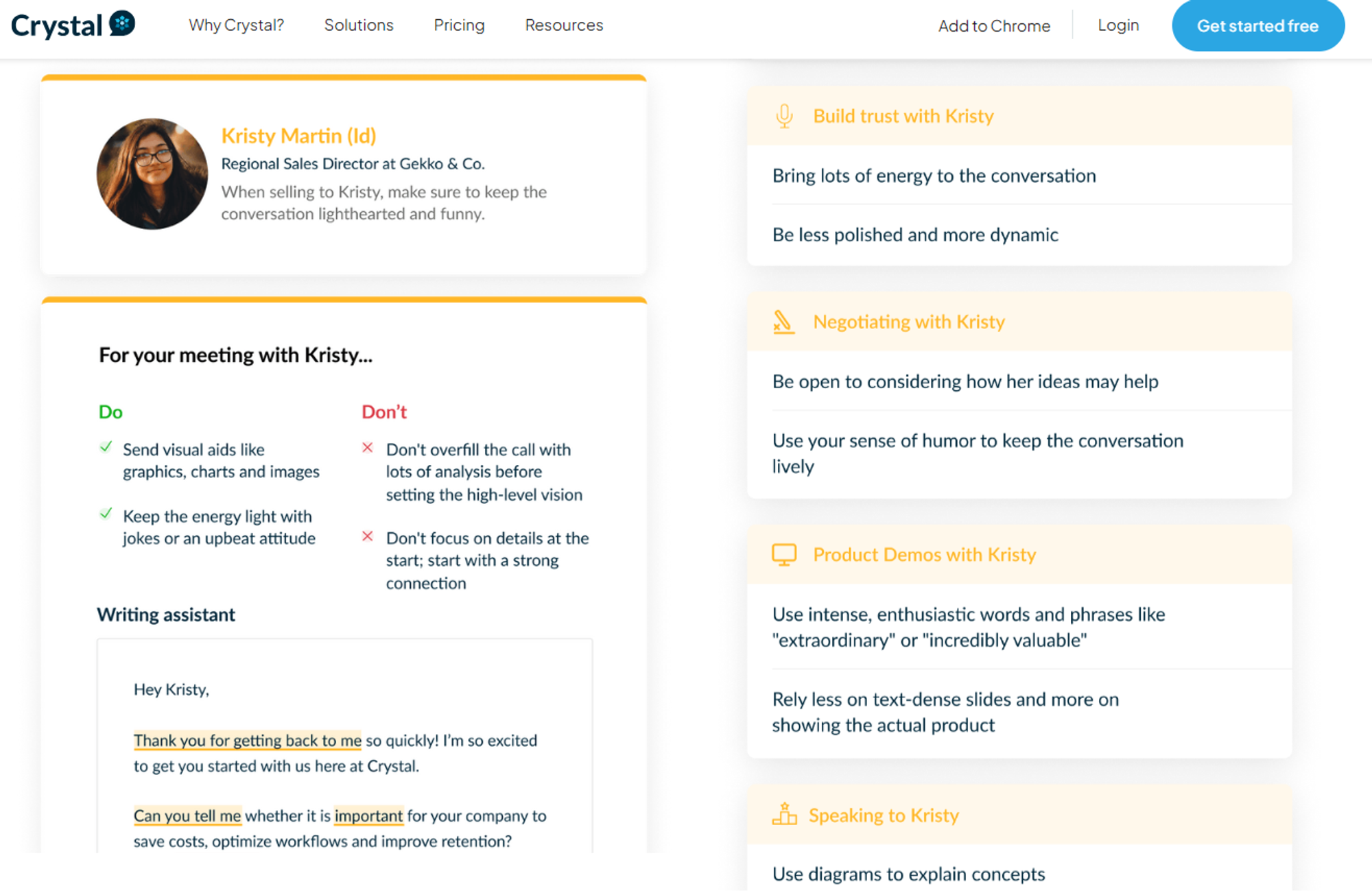Viewport: 1372px width, 893px height.
Task: Click the highlighted phrase Can you tell me
Action: (x=187, y=816)
